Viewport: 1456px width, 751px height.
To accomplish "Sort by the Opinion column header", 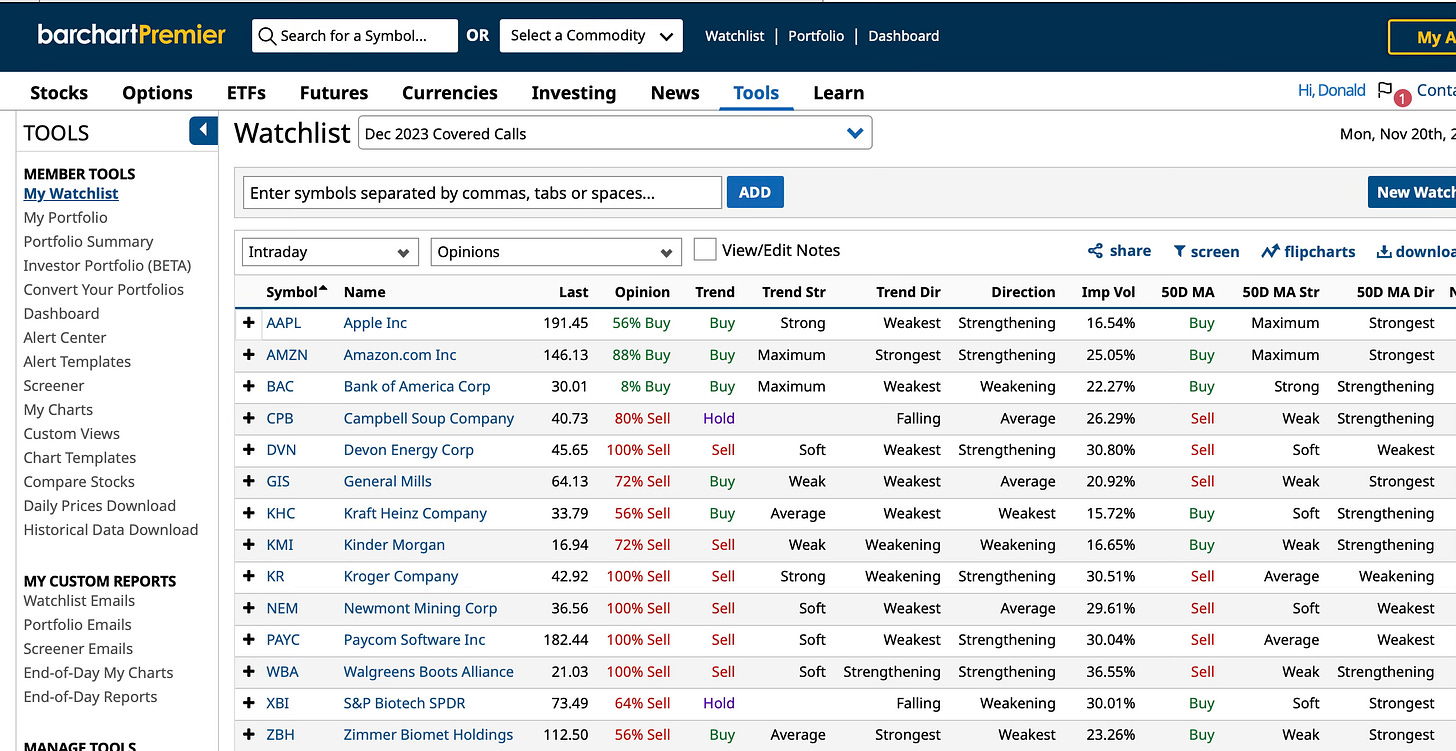I will pos(642,292).
